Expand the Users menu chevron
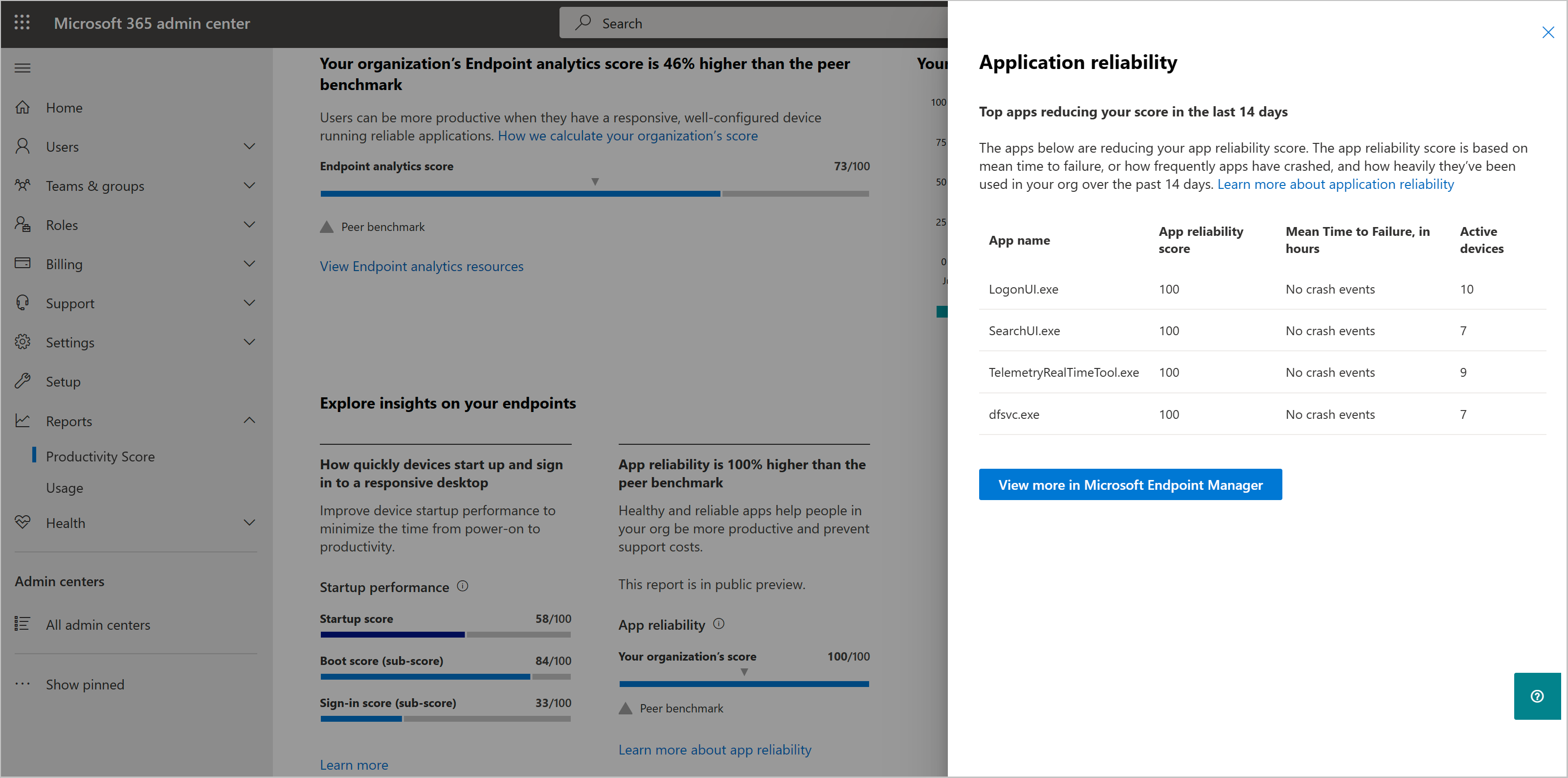The height and width of the screenshot is (778, 1568). tap(249, 146)
